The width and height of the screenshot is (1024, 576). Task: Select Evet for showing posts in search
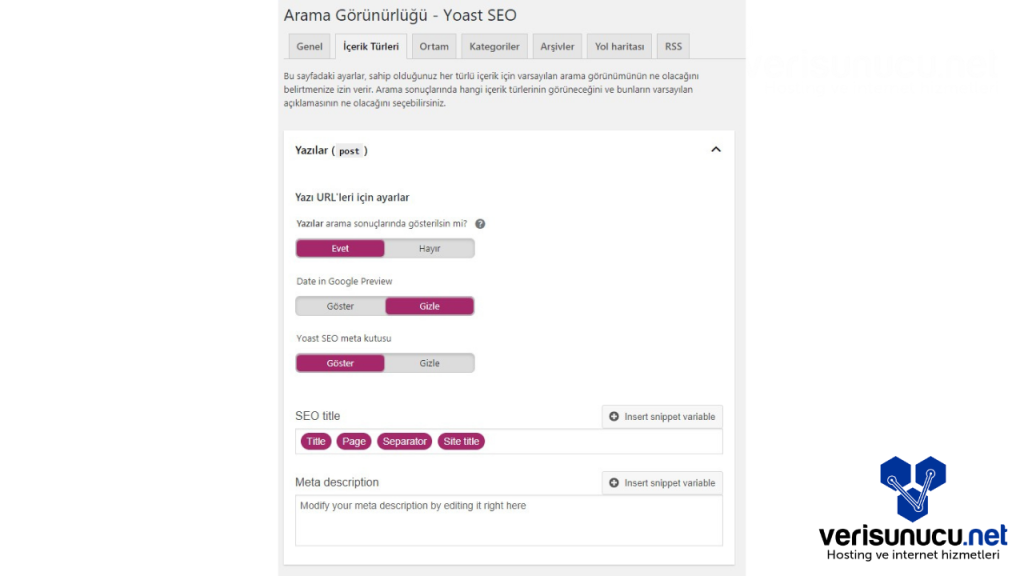click(340, 249)
